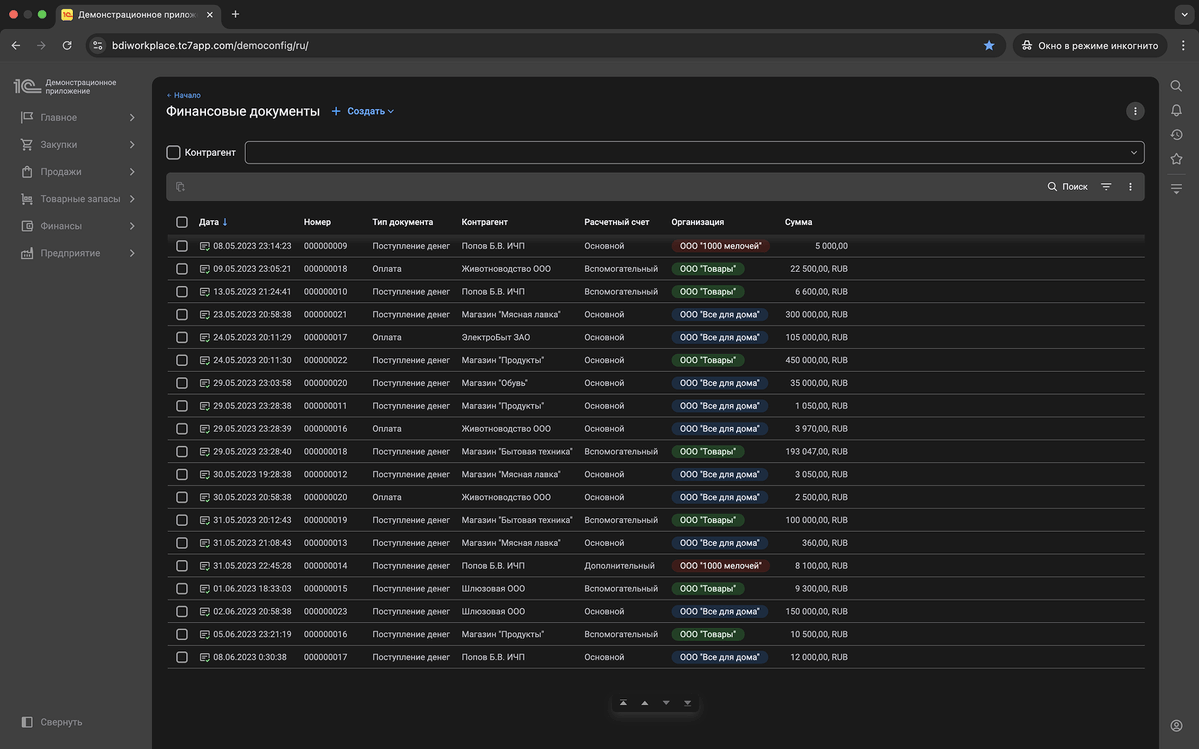Check row dated 24.05.2023 20:11:29
This screenshot has height=749, width=1199.
[x=182, y=337]
